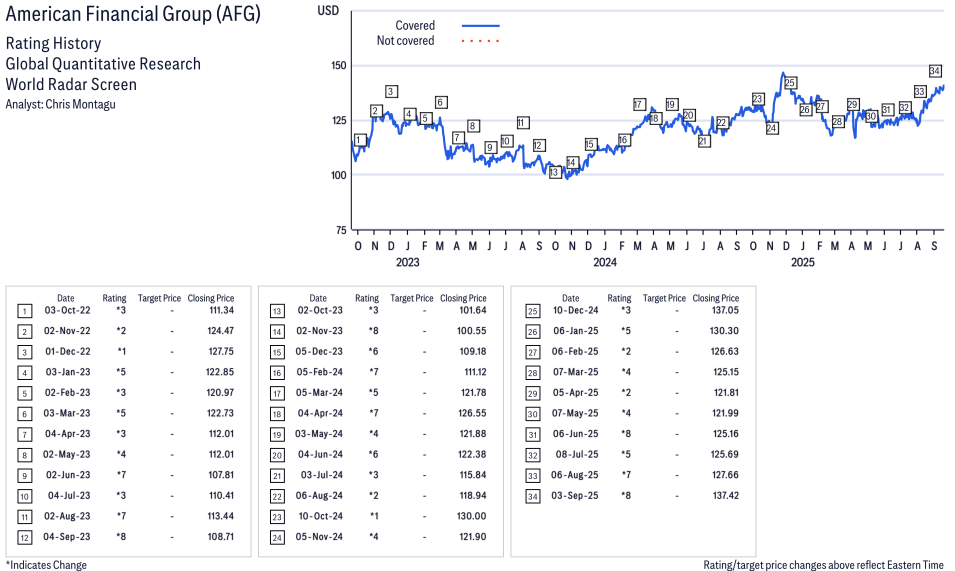The width and height of the screenshot is (955, 571).
Task: Click the blue Covered legend line
Action: click(x=480, y=26)
